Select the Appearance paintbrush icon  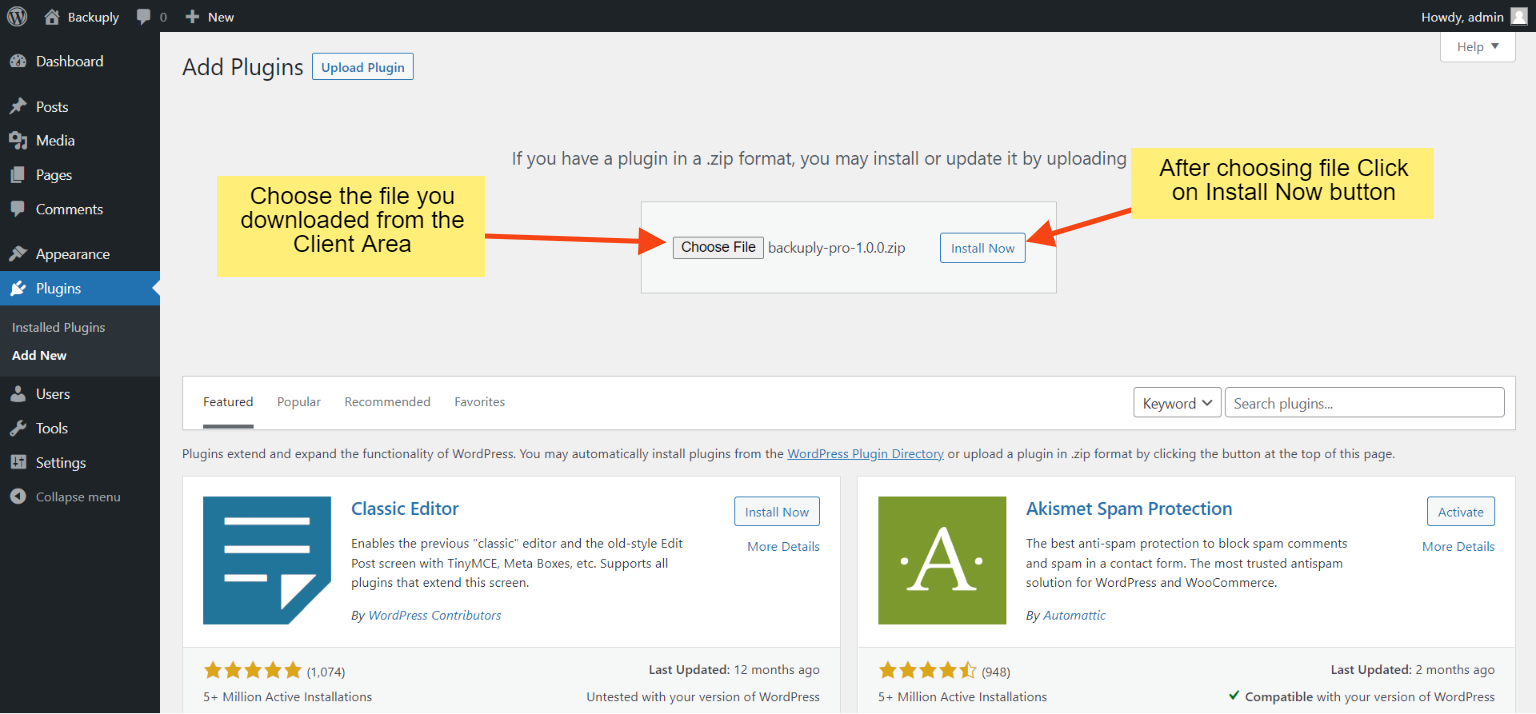(18, 254)
